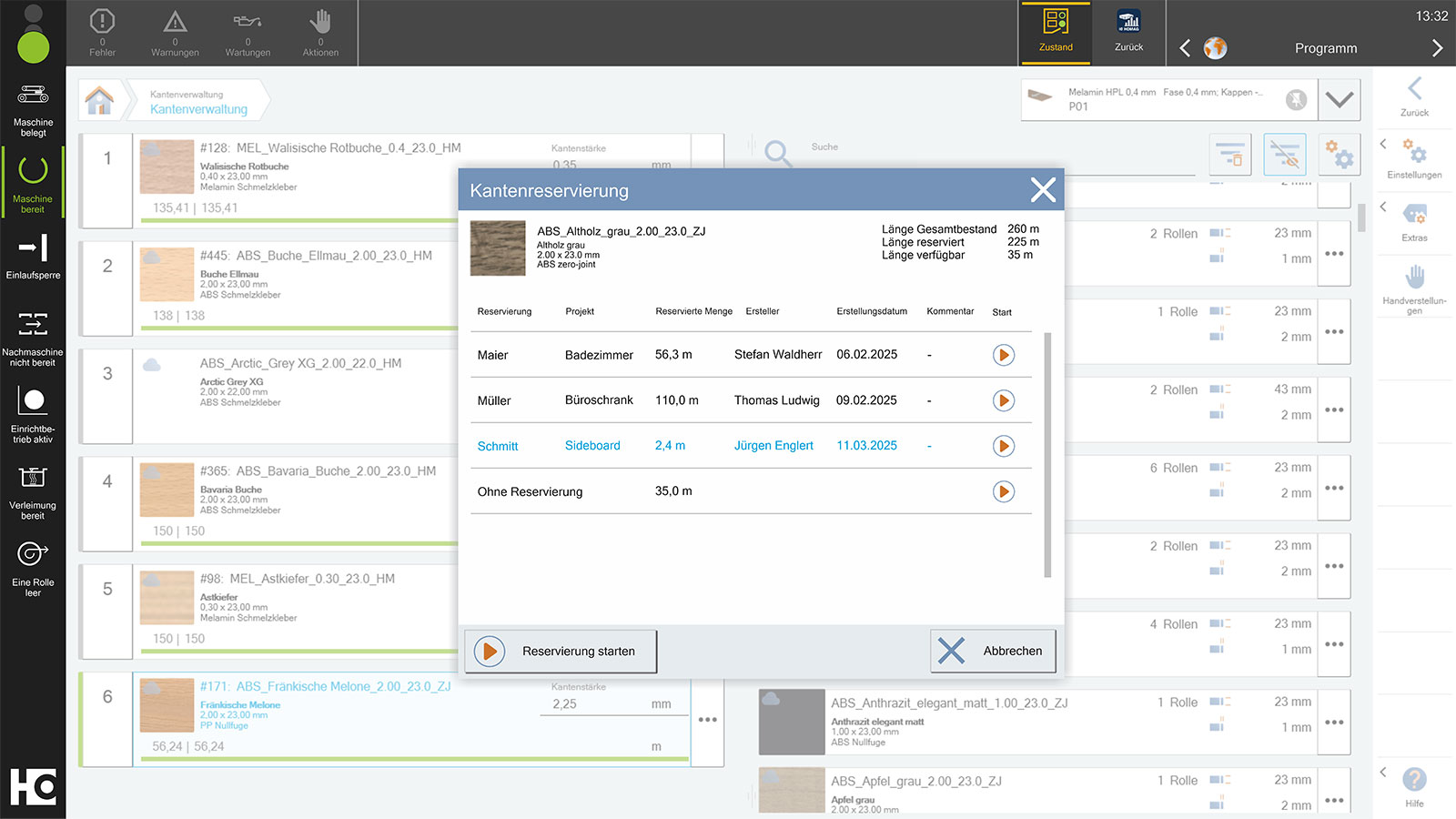Viewport: 1456px width, 819px height.
Task: Click play icon for Müller Büroschrank reservation
Action: [x=1003, y=400]
